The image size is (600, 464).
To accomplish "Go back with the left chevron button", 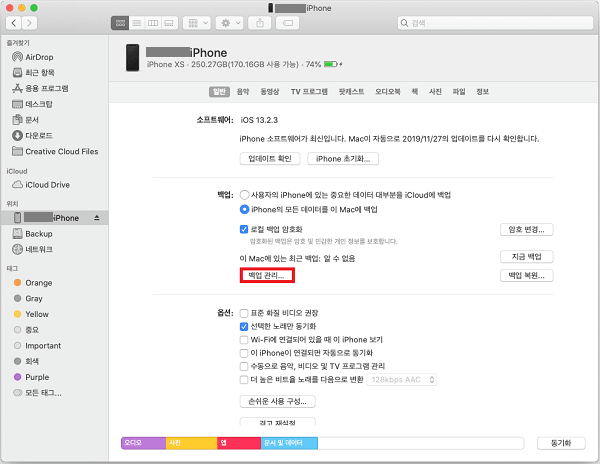I will coord(14,23).
